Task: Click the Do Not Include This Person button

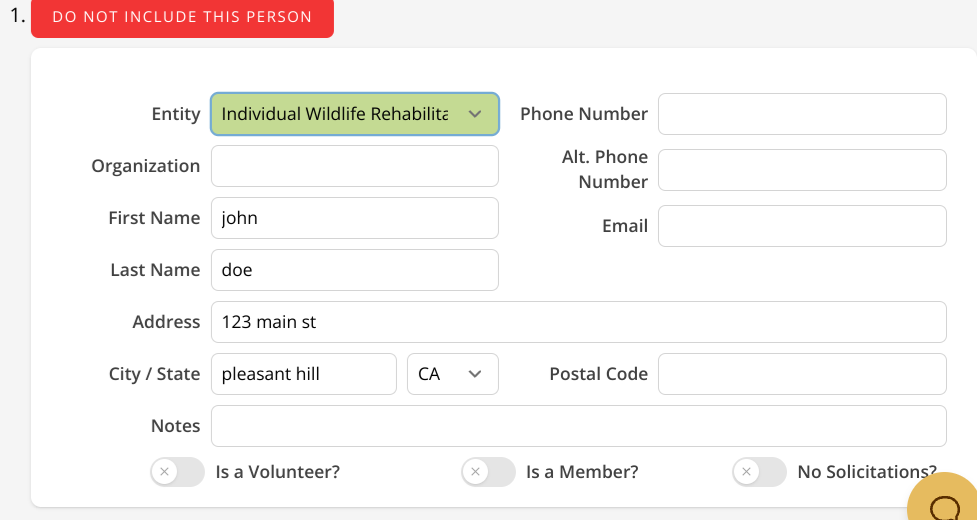Action: point(182,17)
